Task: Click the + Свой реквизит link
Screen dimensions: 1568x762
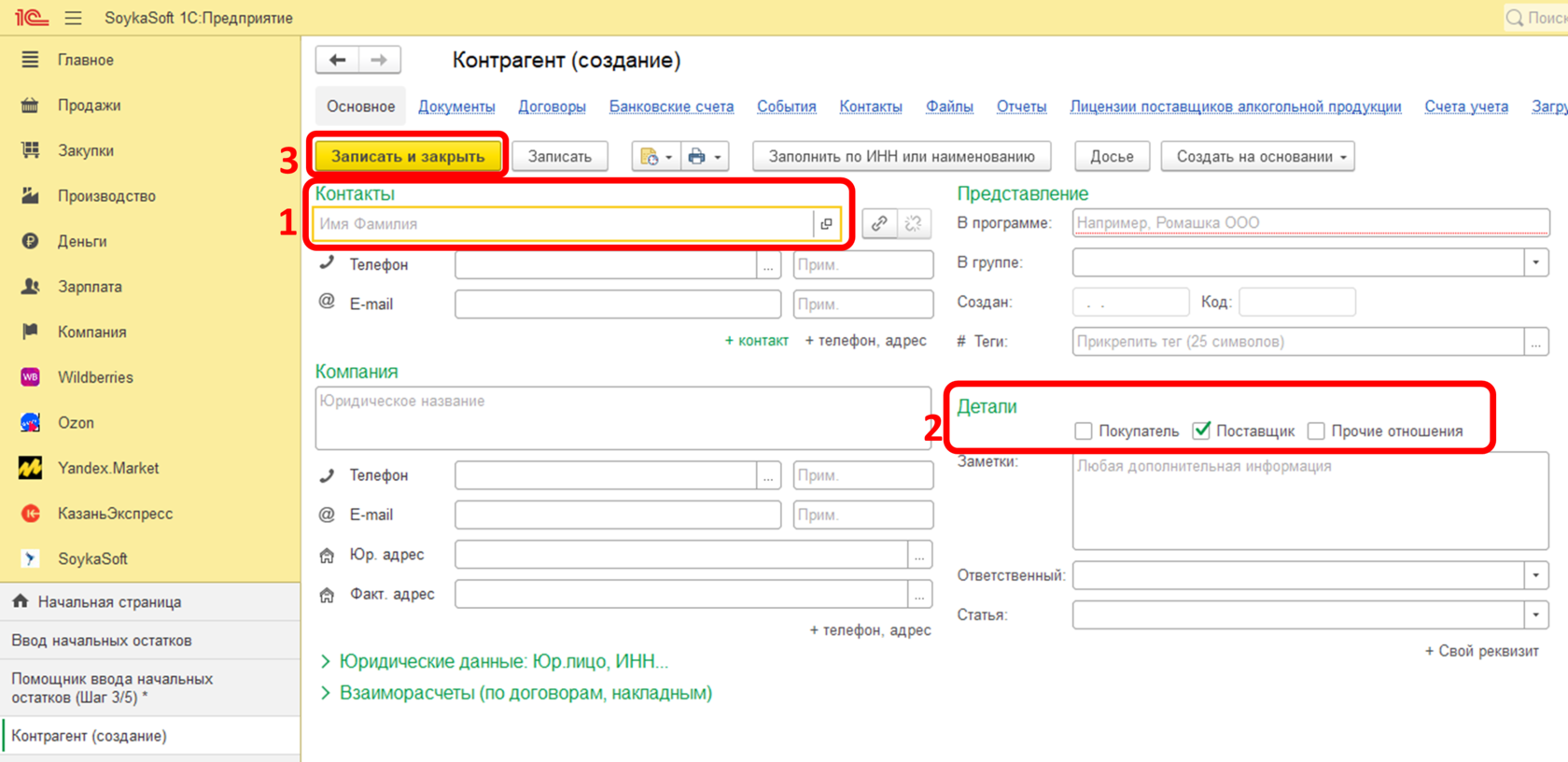Action: [x=1481, y=651]
